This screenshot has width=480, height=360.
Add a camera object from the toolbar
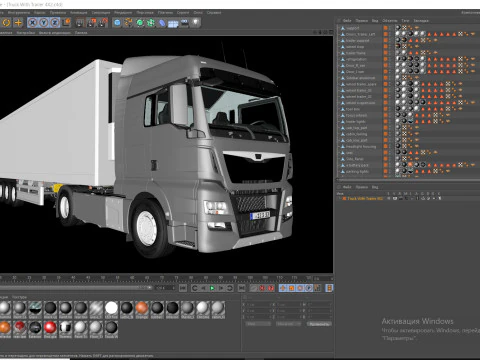[184, 23]
